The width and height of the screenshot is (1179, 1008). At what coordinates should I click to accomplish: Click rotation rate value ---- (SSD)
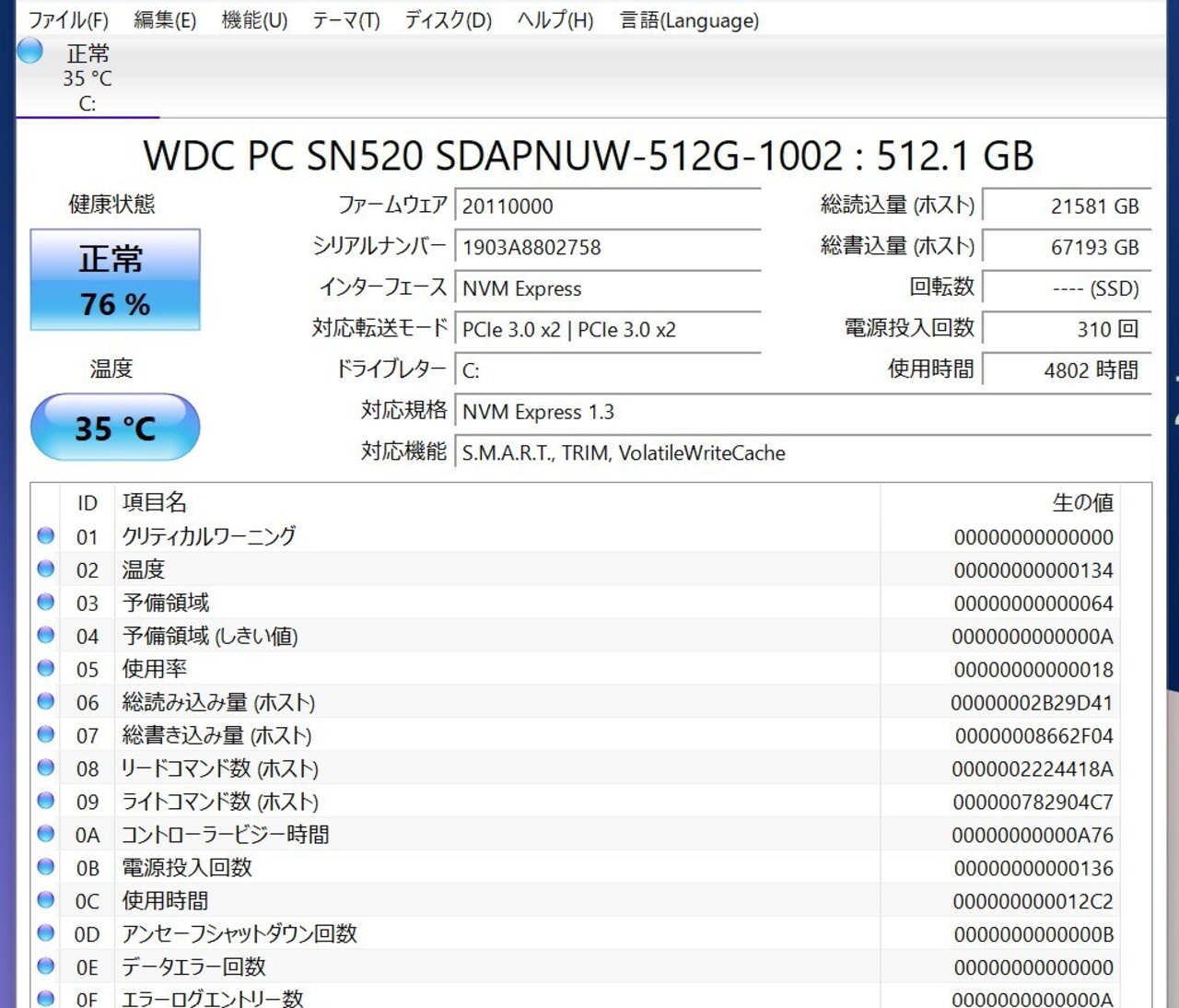[1067, 288]
